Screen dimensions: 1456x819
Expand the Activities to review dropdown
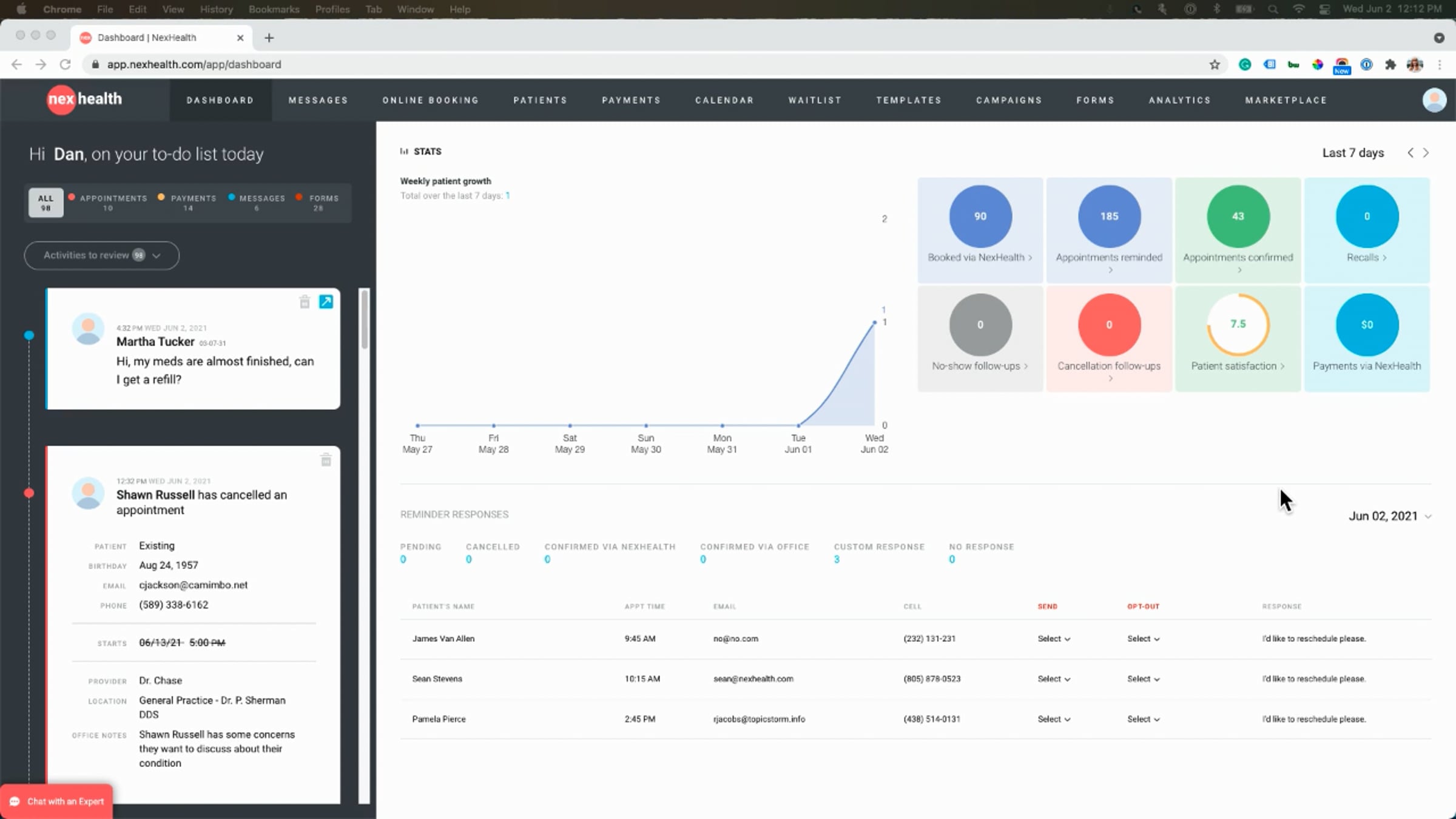click(102, 255)
